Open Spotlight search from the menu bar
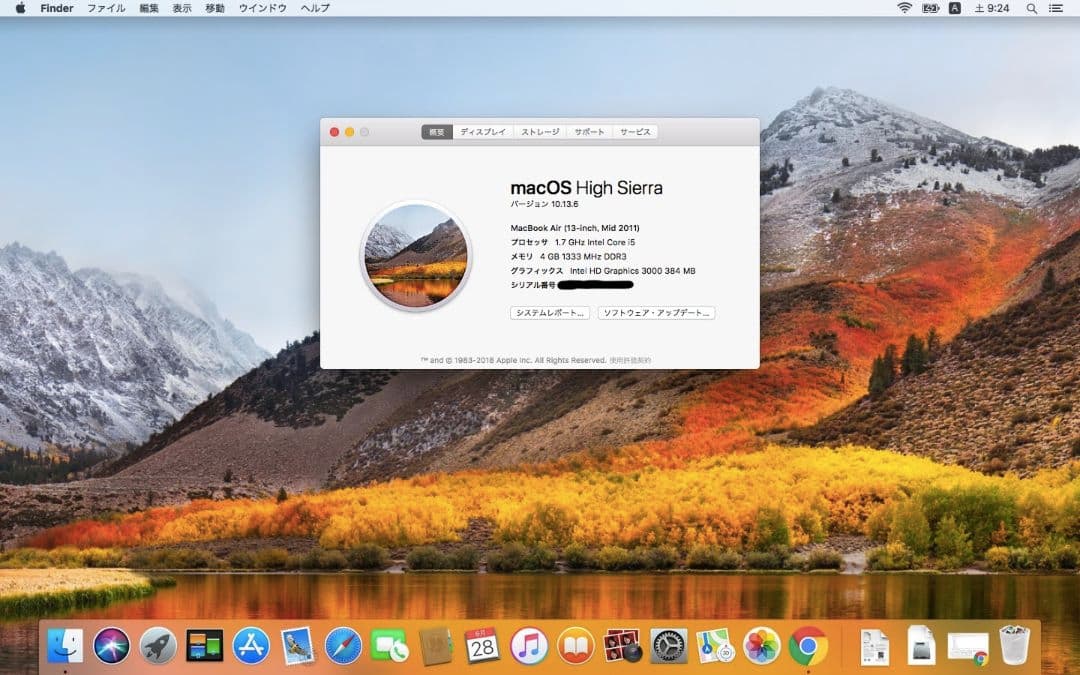The width and height of the screenshot is (1080, 675). (1032, 9)
